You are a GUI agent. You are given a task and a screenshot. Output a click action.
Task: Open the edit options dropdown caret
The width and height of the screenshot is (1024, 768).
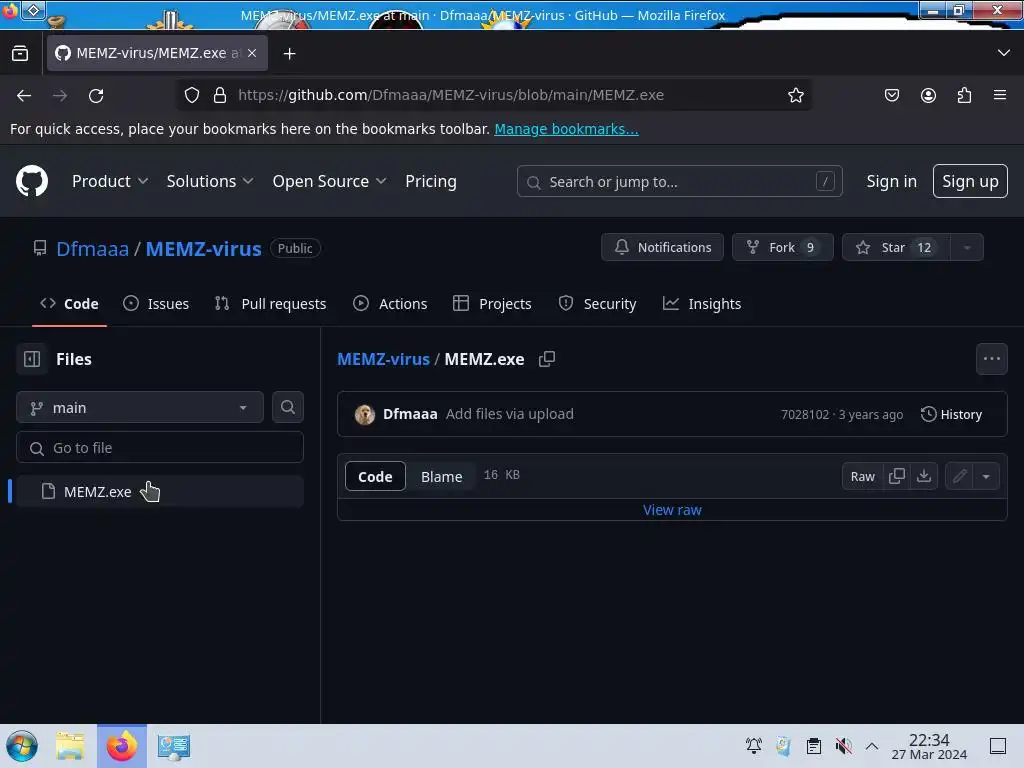(x=986, y=476)
